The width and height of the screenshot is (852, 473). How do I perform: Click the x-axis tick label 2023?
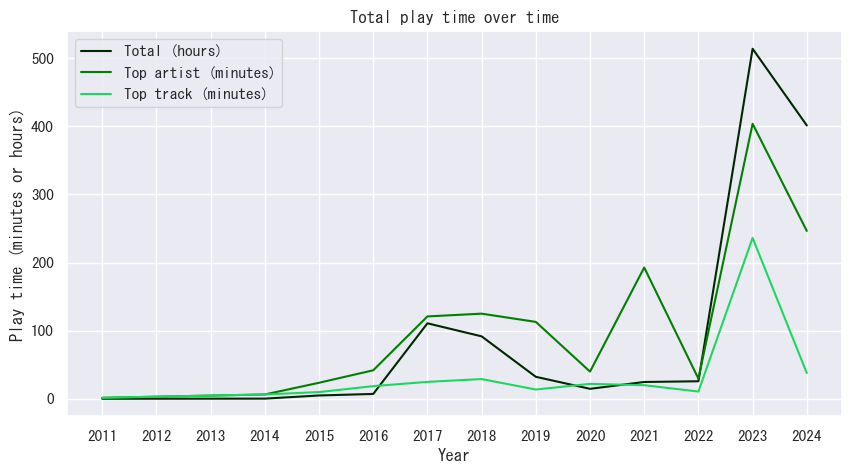753,436
